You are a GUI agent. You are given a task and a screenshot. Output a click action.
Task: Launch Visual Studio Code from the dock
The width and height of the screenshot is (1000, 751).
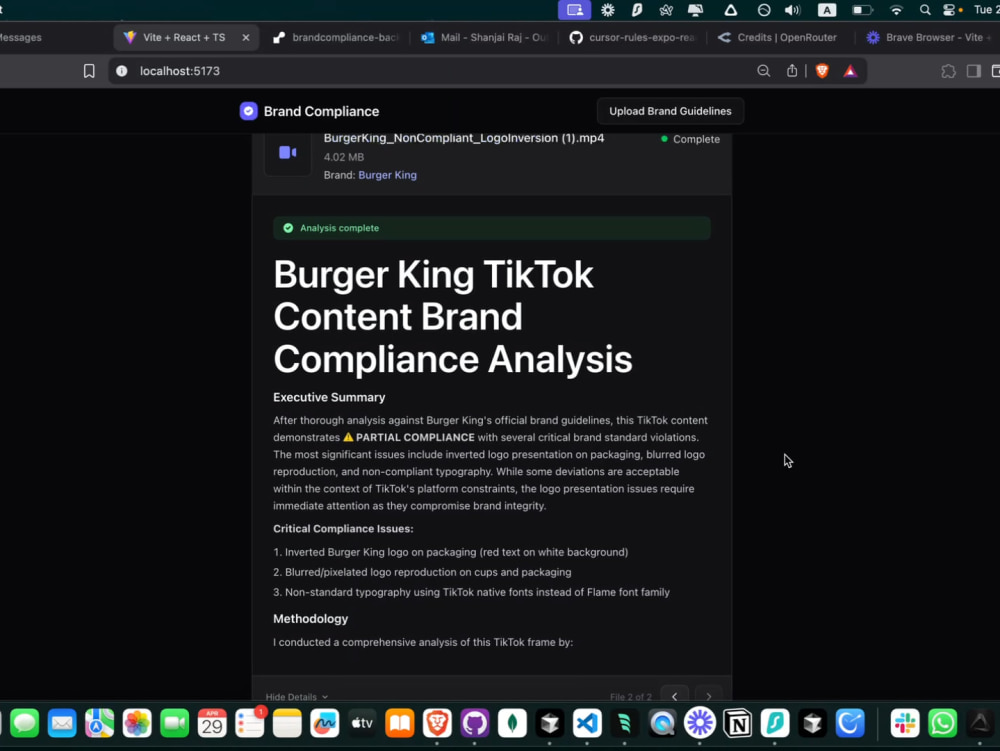[x=587, y=723]
